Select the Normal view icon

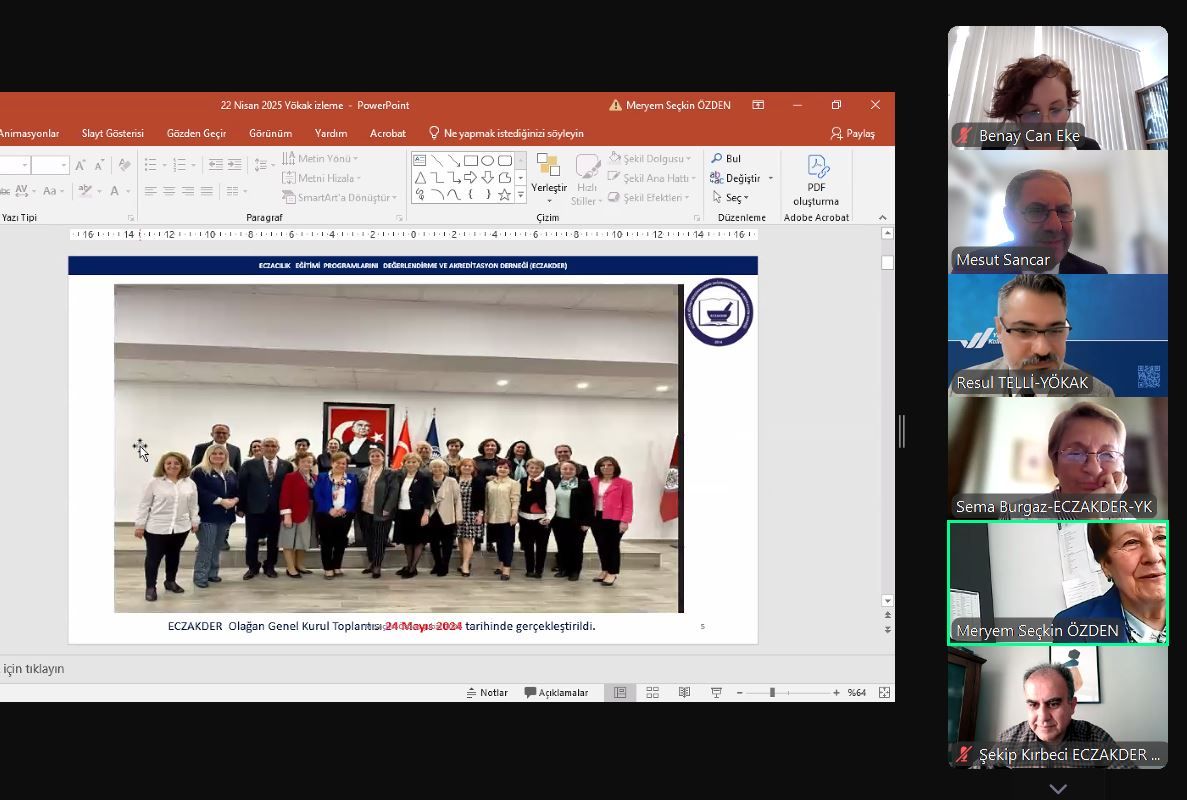[620, 692]
